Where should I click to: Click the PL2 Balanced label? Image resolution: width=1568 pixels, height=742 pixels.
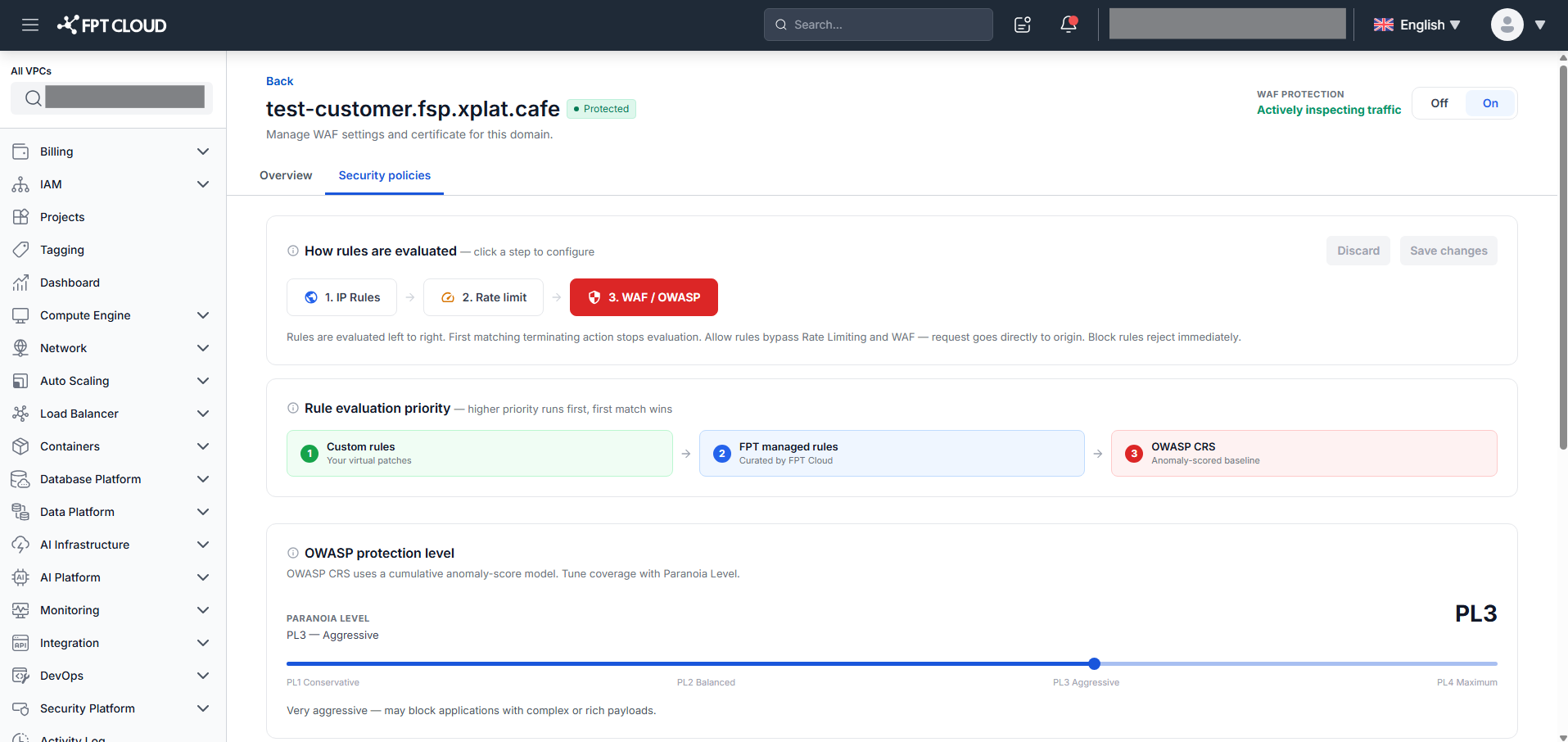(706, 682)
